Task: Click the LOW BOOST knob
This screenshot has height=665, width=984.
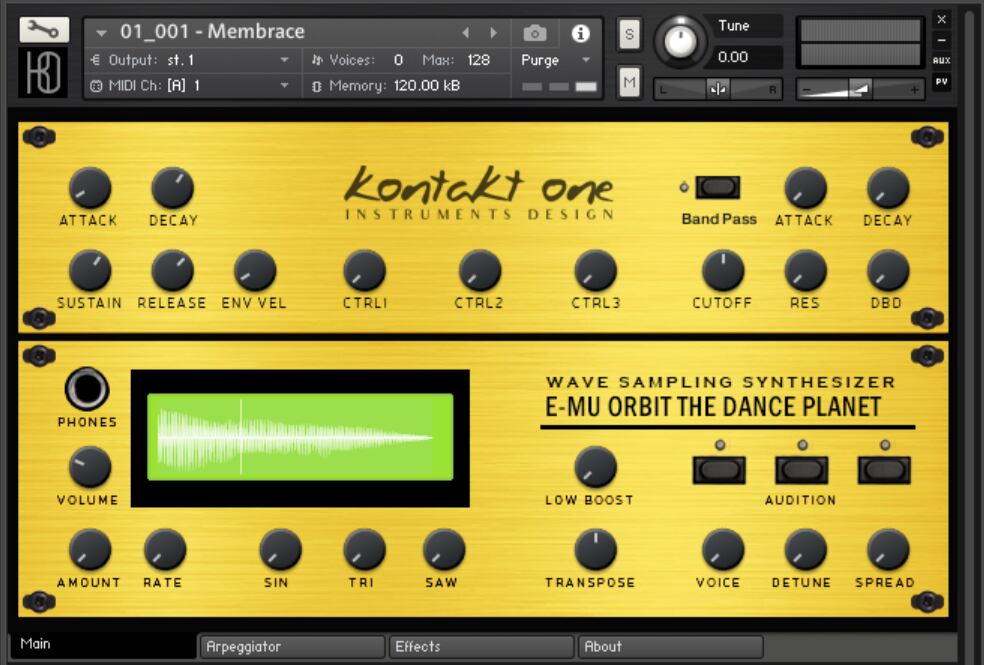Action: (x=596, y=467)
